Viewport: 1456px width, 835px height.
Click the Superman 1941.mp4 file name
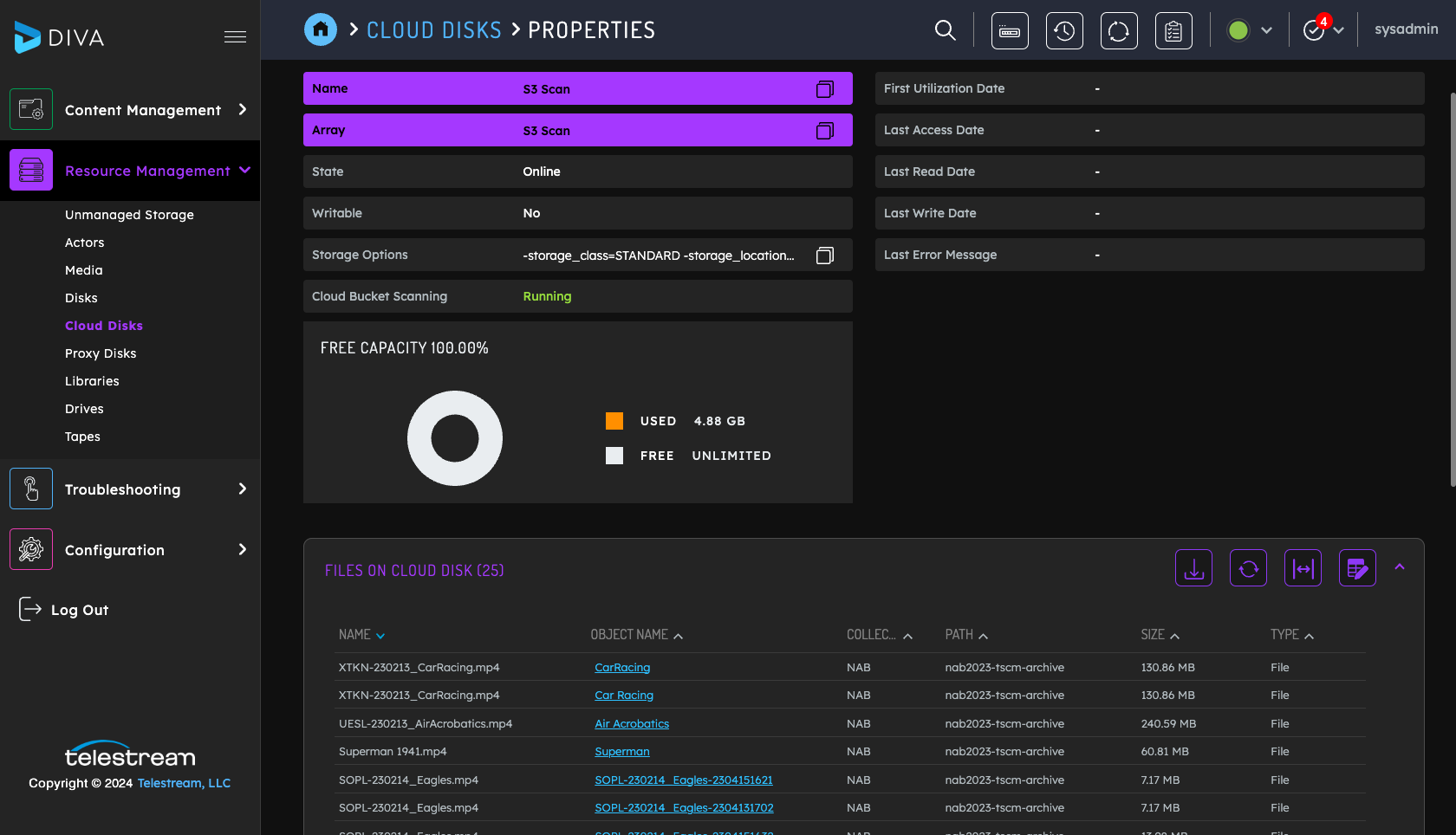(x=393, y=752)
